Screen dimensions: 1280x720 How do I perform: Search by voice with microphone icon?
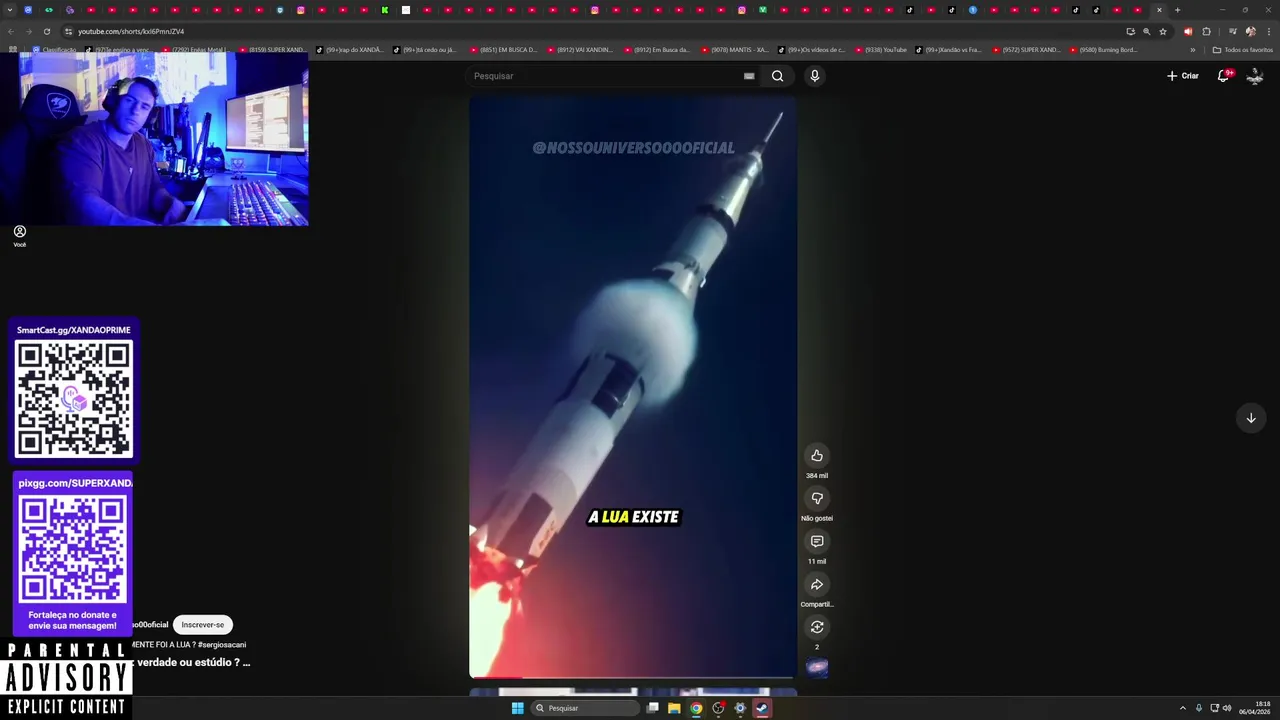(815, 76)
